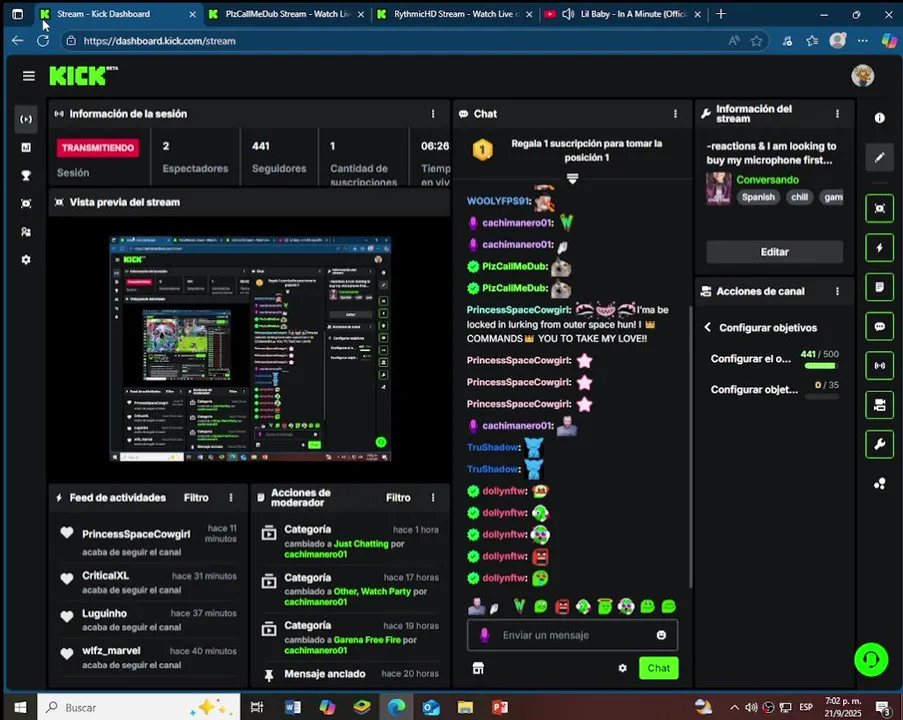Click the browser back arrow
The height and width of the screenshot is (720, 903).
click(17, 40)
